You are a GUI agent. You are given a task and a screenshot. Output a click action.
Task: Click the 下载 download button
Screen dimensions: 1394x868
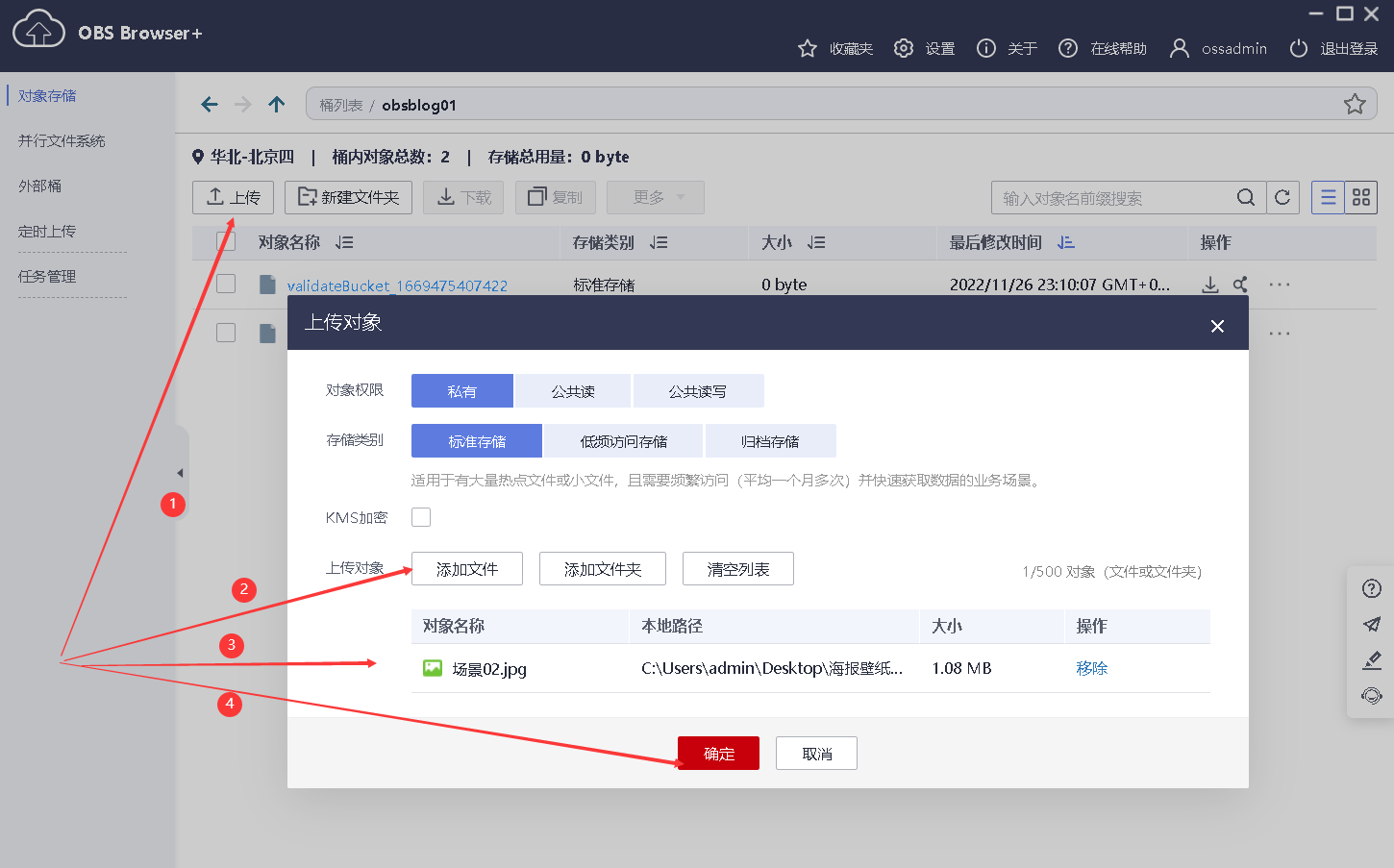point(463,198)
